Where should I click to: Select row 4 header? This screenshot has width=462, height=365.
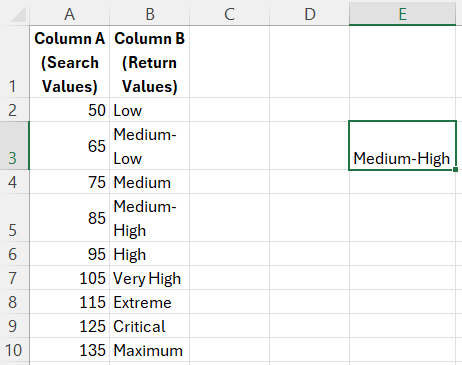pyautogui.click(x=14, y=182)
